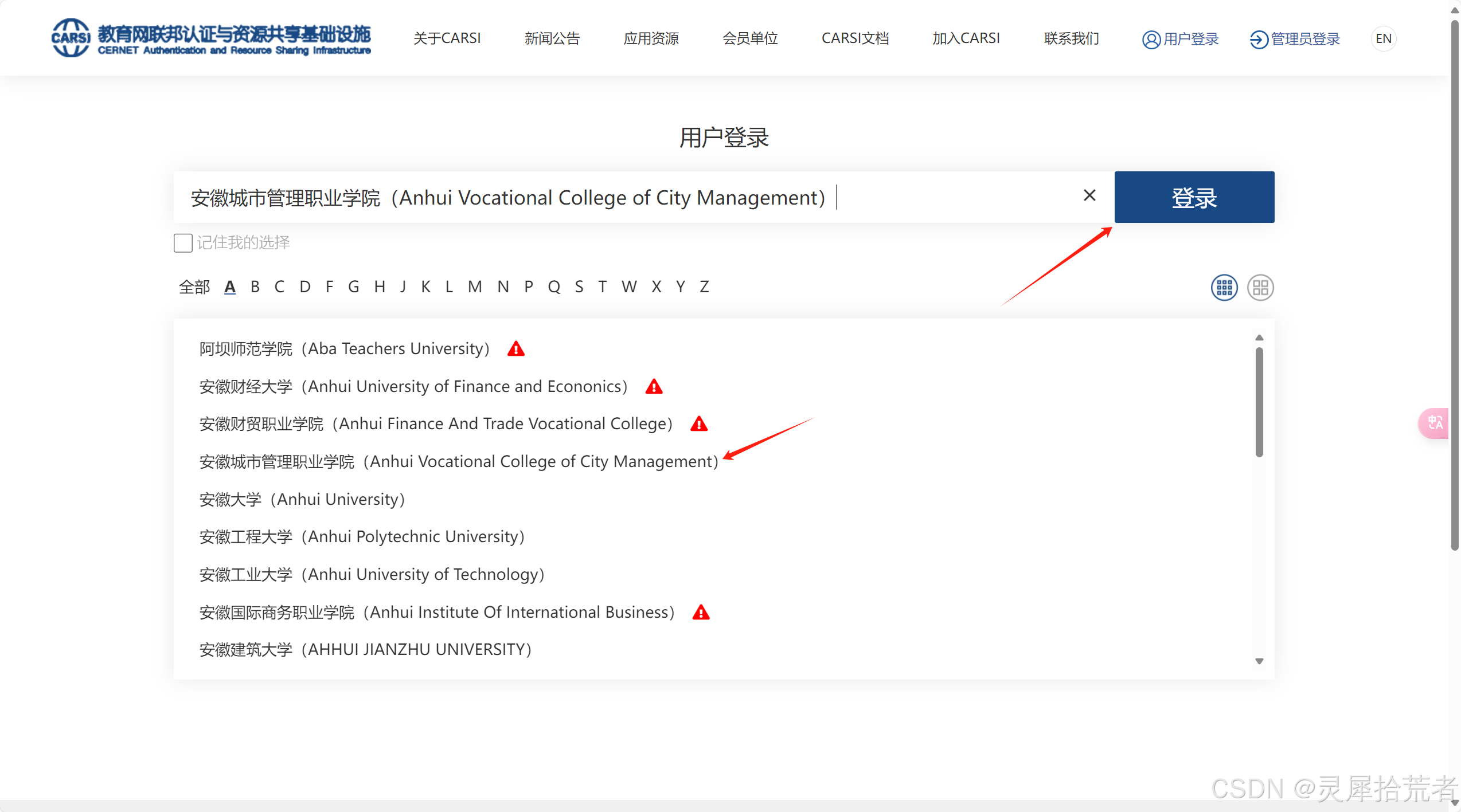1461x812 pixels.
Task: Switch language with EN toggle
Action: (1383, 38)
